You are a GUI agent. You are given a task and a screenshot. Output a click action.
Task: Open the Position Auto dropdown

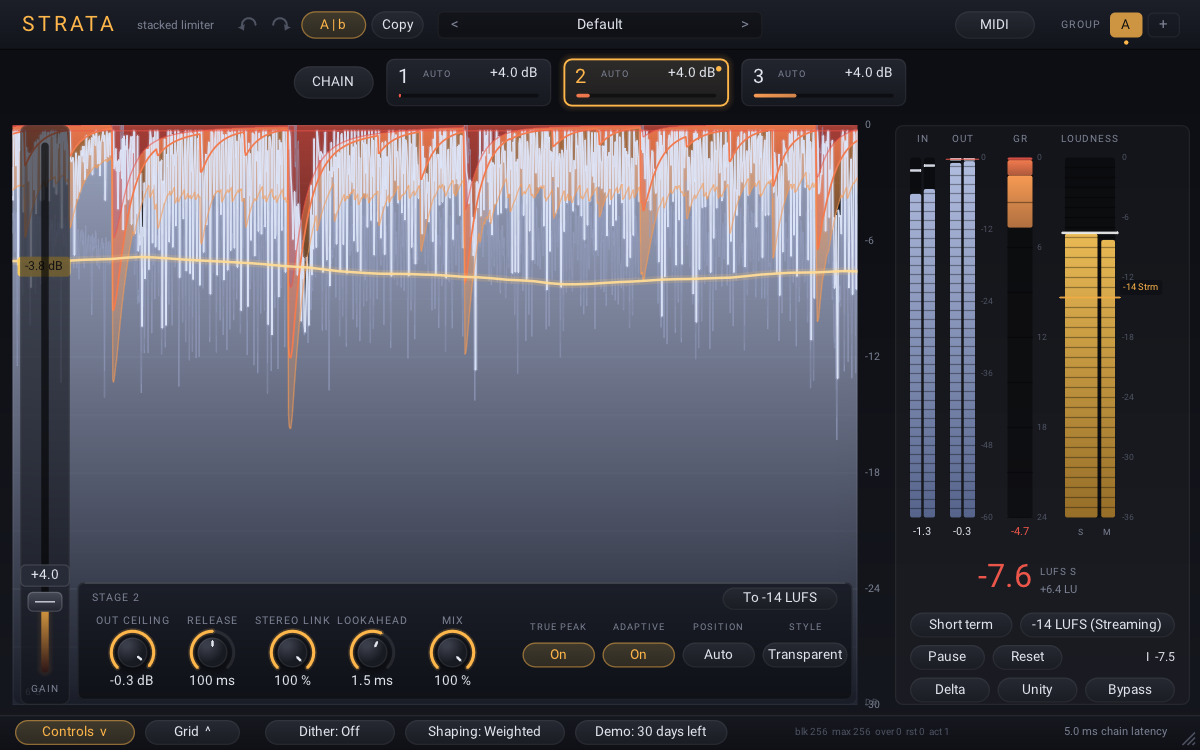tap(718, 655)
